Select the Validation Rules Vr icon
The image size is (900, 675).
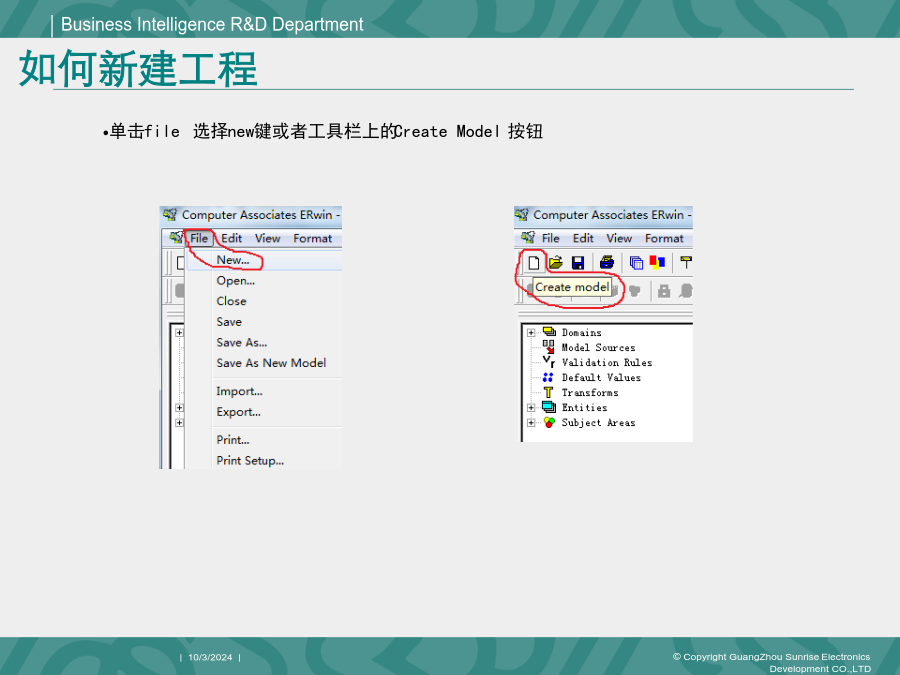549,362
